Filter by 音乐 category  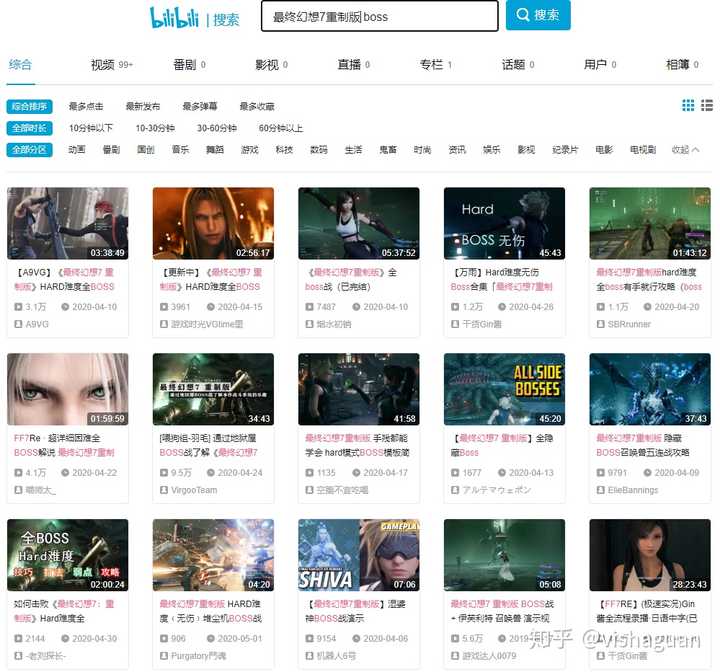tap(180, 150)
